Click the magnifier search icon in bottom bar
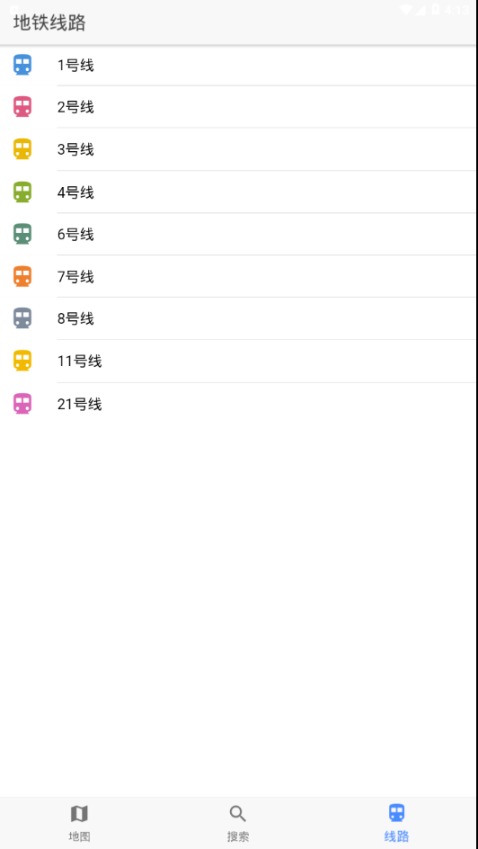The image size is (478, 849). tap(238, 813)
